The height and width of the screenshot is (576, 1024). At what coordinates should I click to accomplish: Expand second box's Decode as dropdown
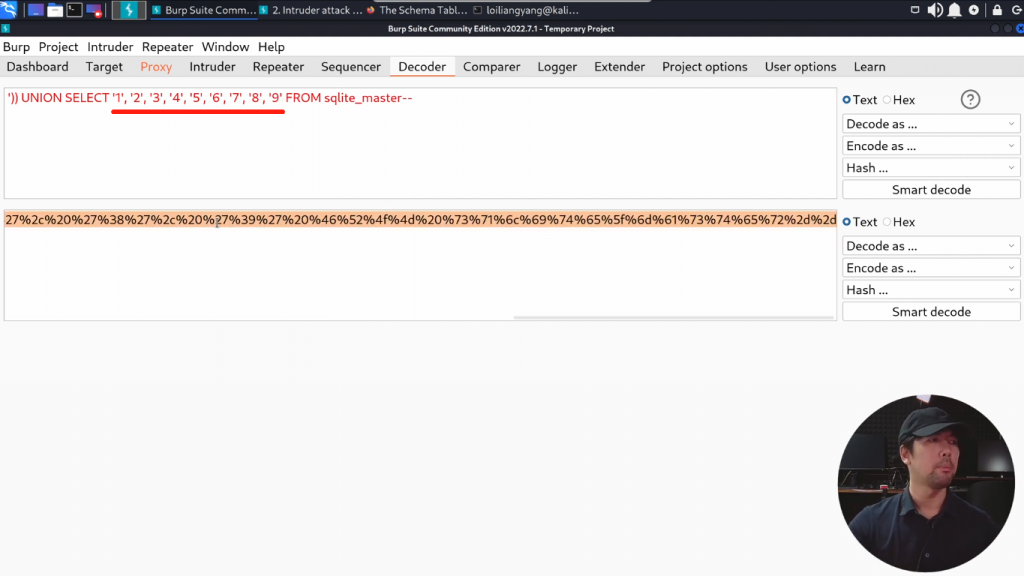931,246
